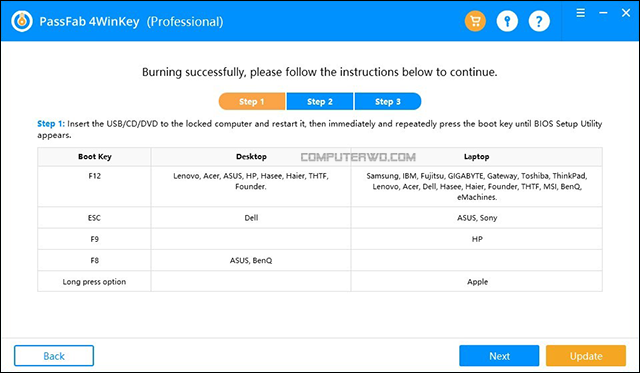Open the key registration icon

point(507,21)
